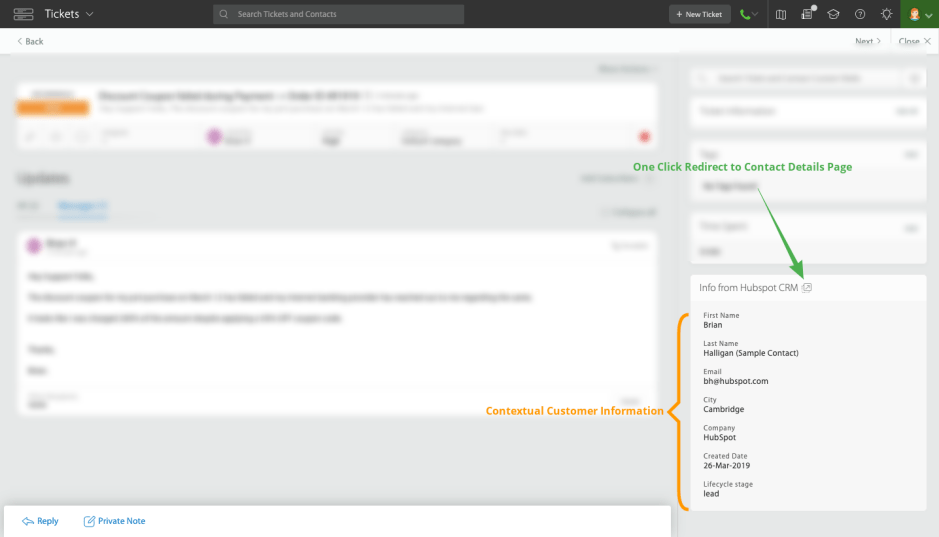Focus the Search Tickets and Contacts field
The height and width of the screenshot is (537, 939).
click(x=338, y=14)
